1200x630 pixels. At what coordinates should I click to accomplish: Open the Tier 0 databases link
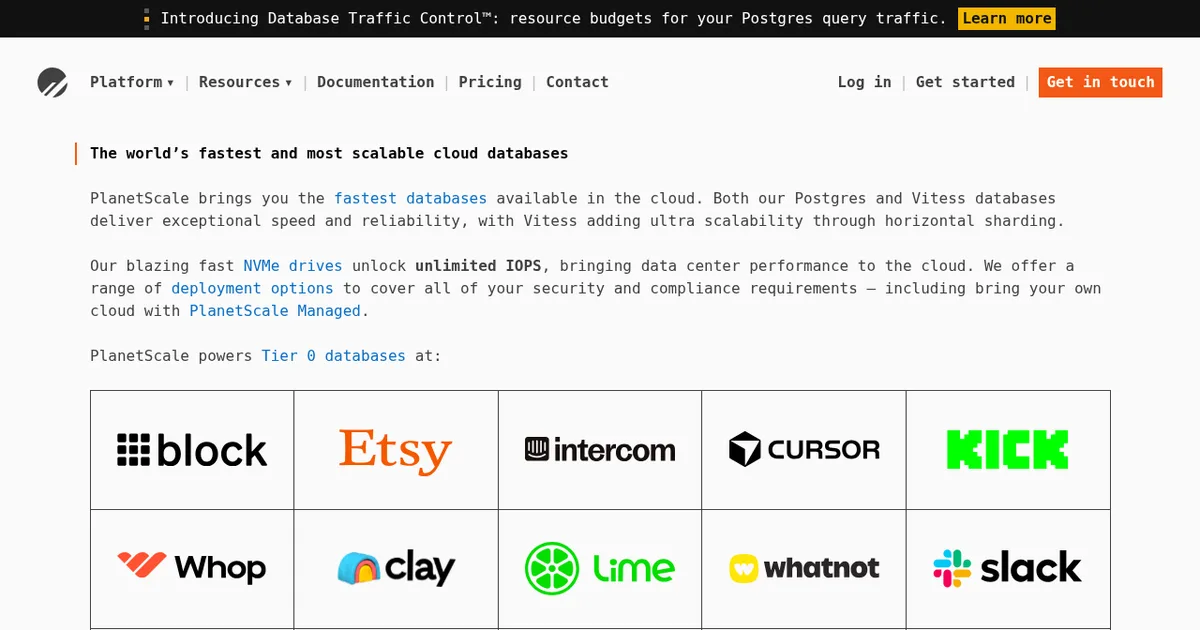[x=334, y=356]
